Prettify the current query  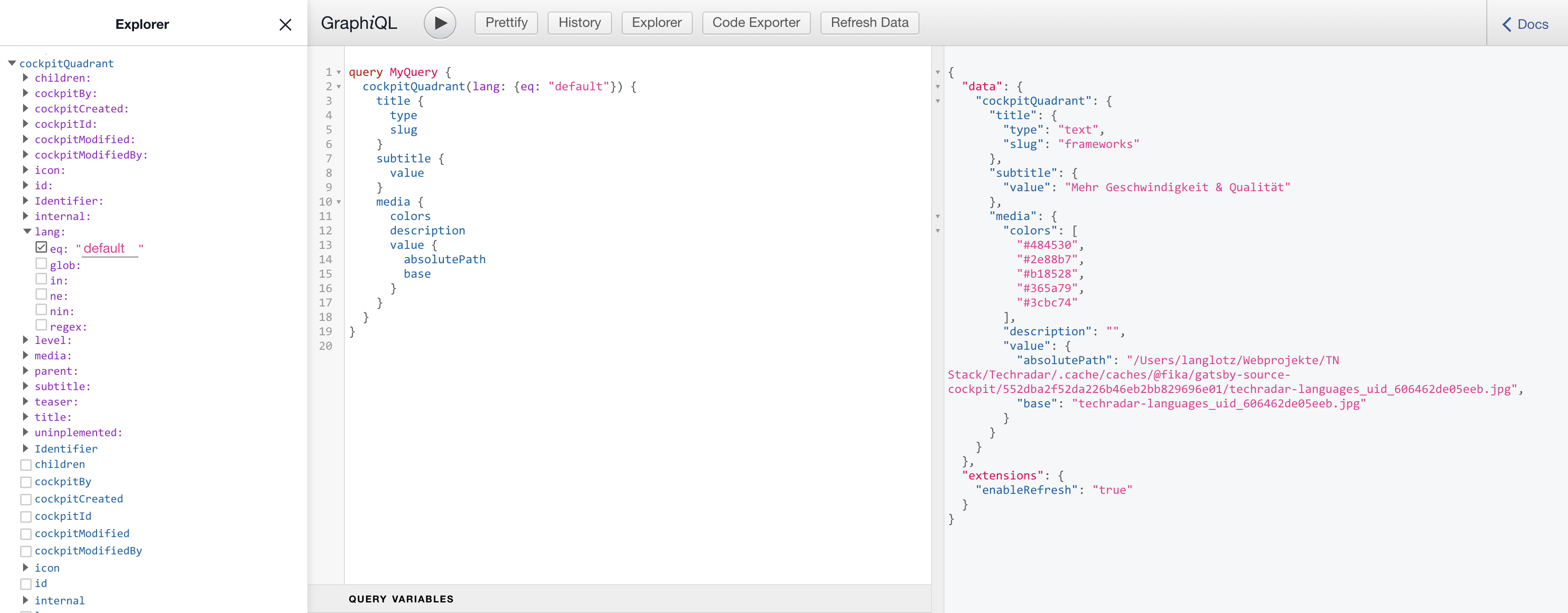505,23
